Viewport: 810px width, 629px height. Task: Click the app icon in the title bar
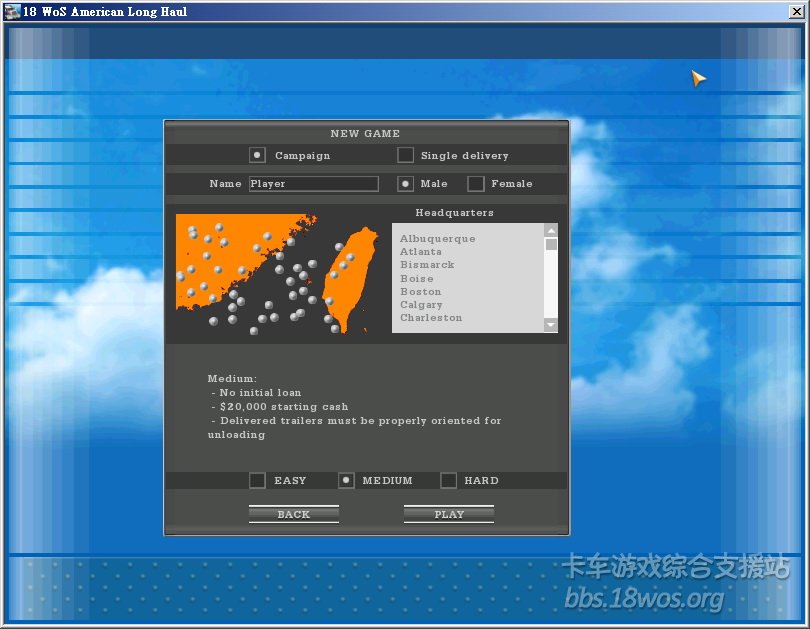coord(12,11)
